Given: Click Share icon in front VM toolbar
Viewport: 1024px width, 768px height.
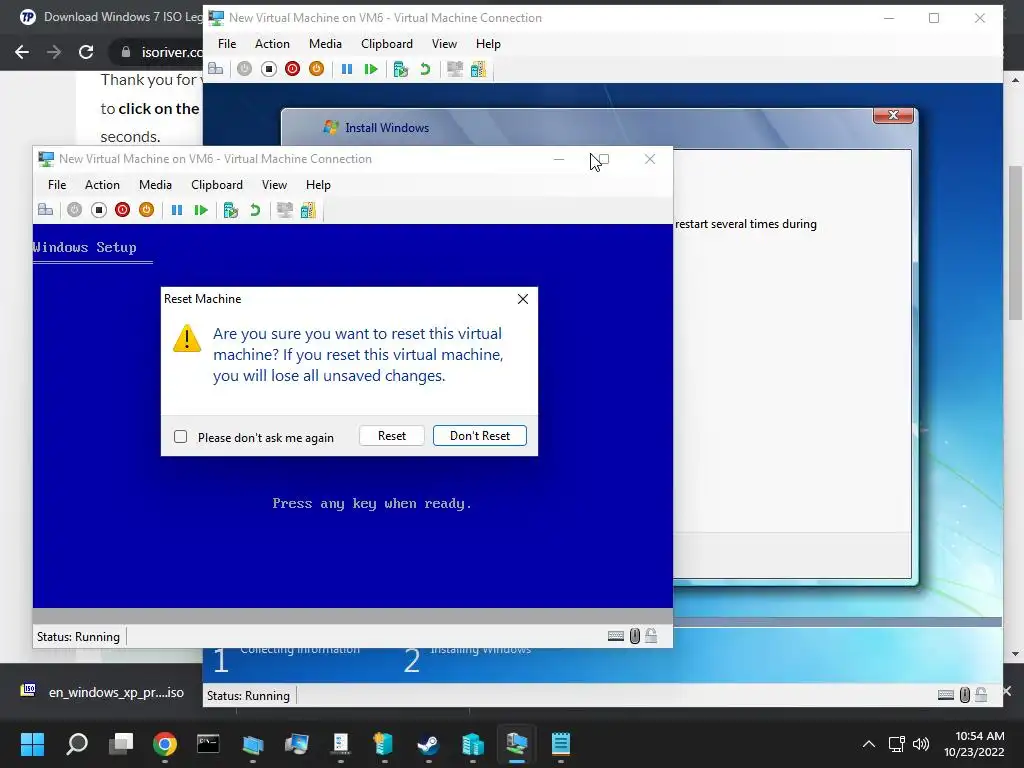Looking at the screenshot, I should pyautogui.click(x=308, y=210).
